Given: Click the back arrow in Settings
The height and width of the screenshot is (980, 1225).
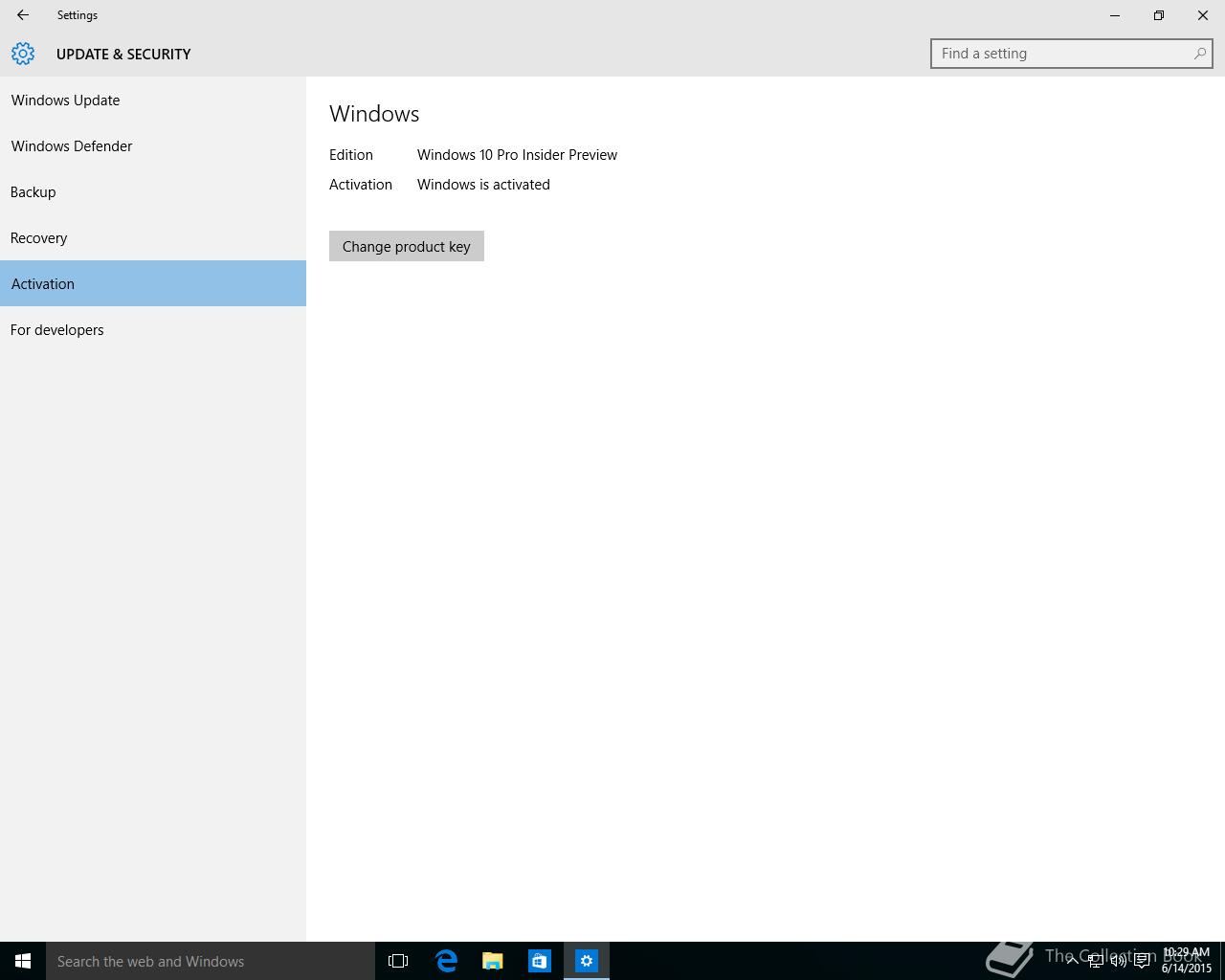Looking at the screenshot, I should coord(23,15).
